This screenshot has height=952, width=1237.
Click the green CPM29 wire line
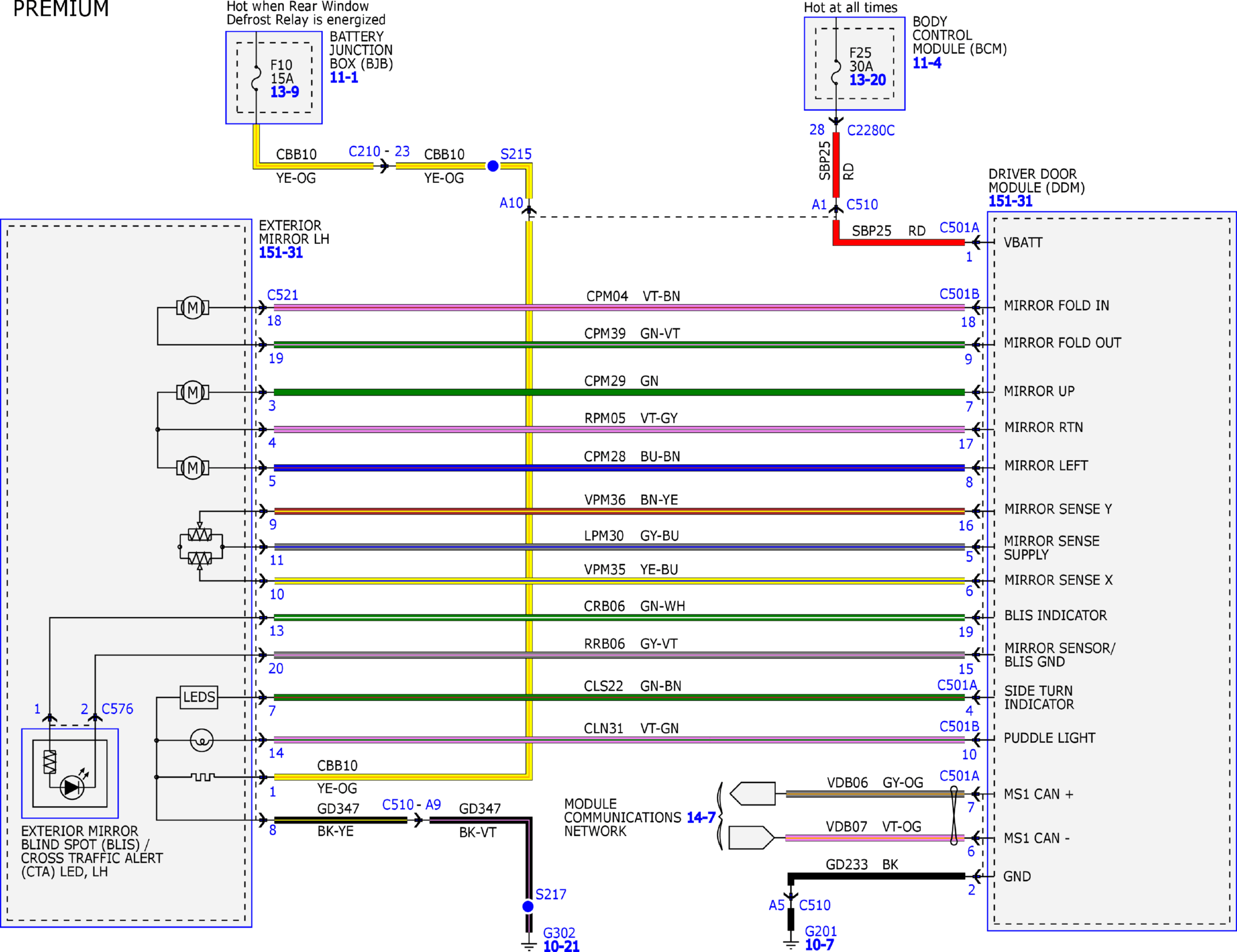(x=619, y=393)
